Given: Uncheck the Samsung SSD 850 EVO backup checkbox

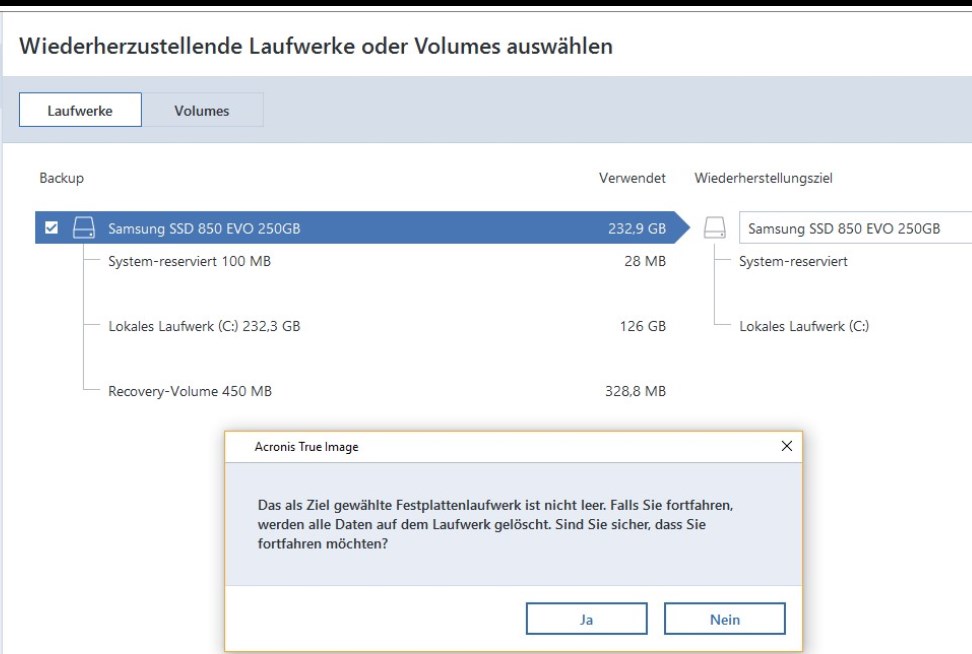Looking at the screenshot, I should [52, 228].
